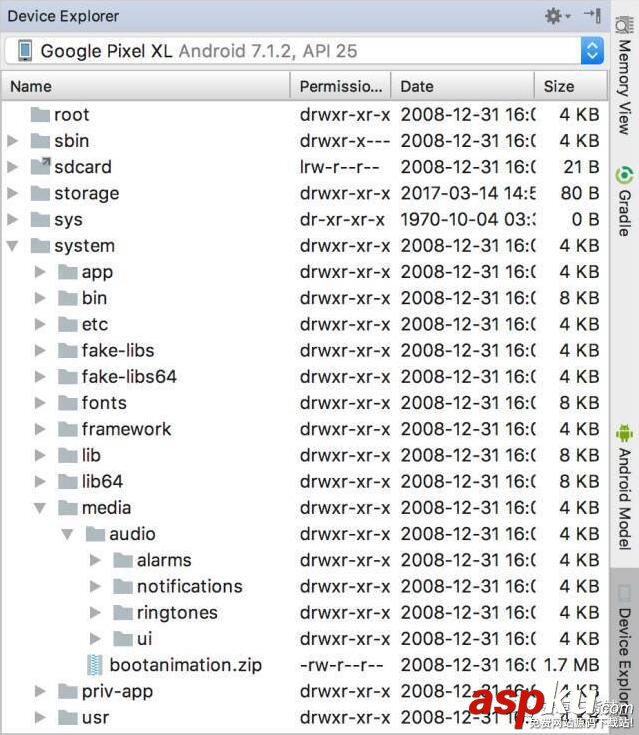Open the Gradle side tab
The image size is (639, 735).
624,202
